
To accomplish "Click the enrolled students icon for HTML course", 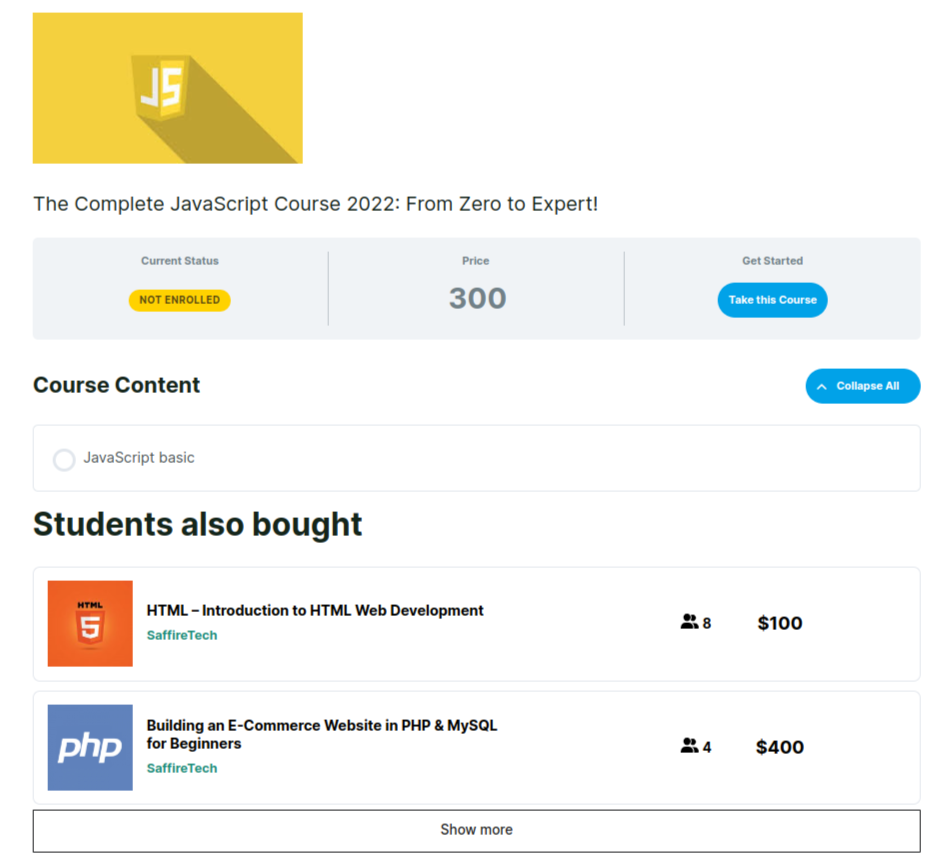I will pyautogui.click(x=689, y=622).
